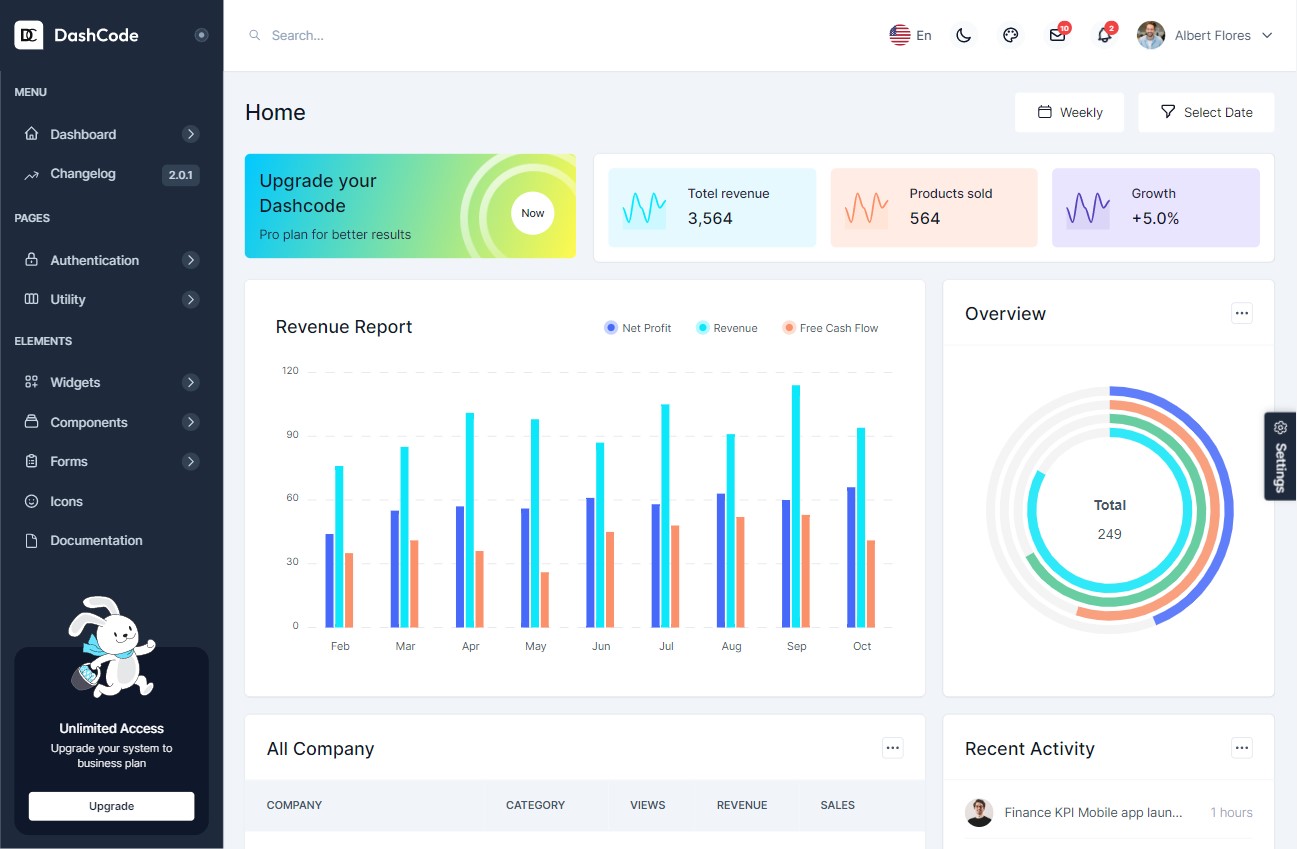Image resolution: width=1297 pixels, height=849 pixels.
Task: Open Overview card three-dot options
Action: point(1241,313)
